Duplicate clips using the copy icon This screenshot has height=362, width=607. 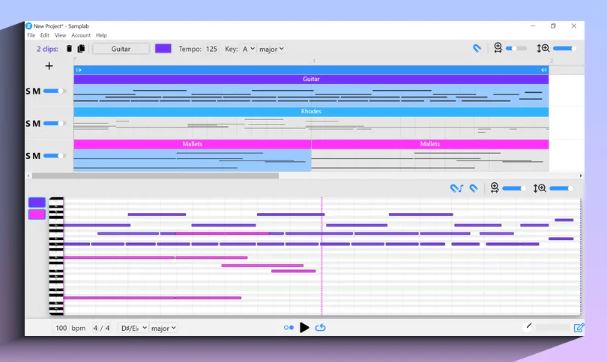81,48
